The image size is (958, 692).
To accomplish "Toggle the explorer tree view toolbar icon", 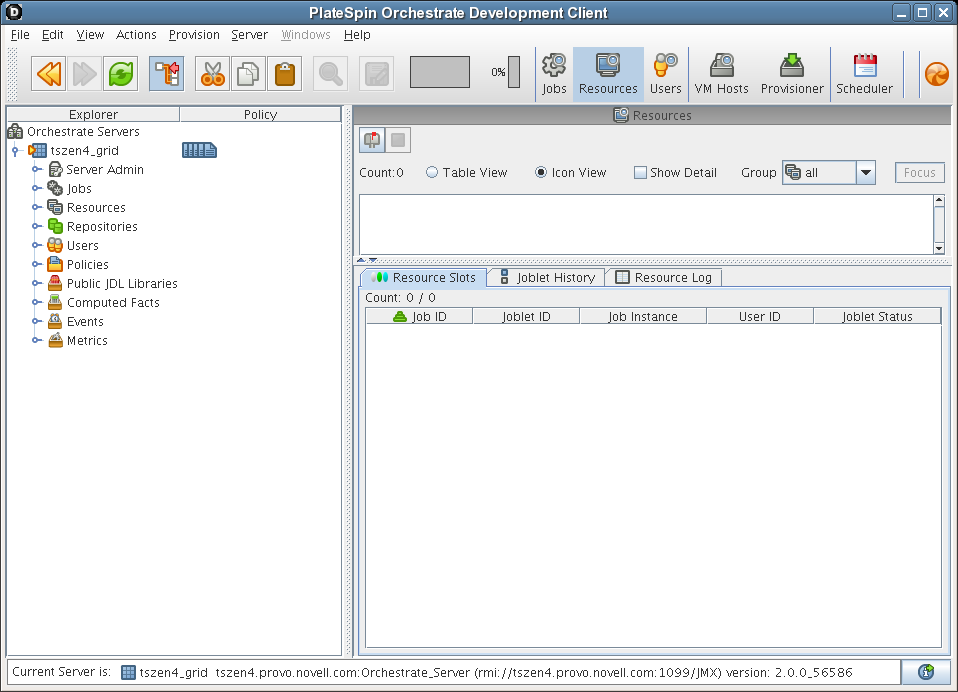I will pyautogui.click(x=166, y=74).
